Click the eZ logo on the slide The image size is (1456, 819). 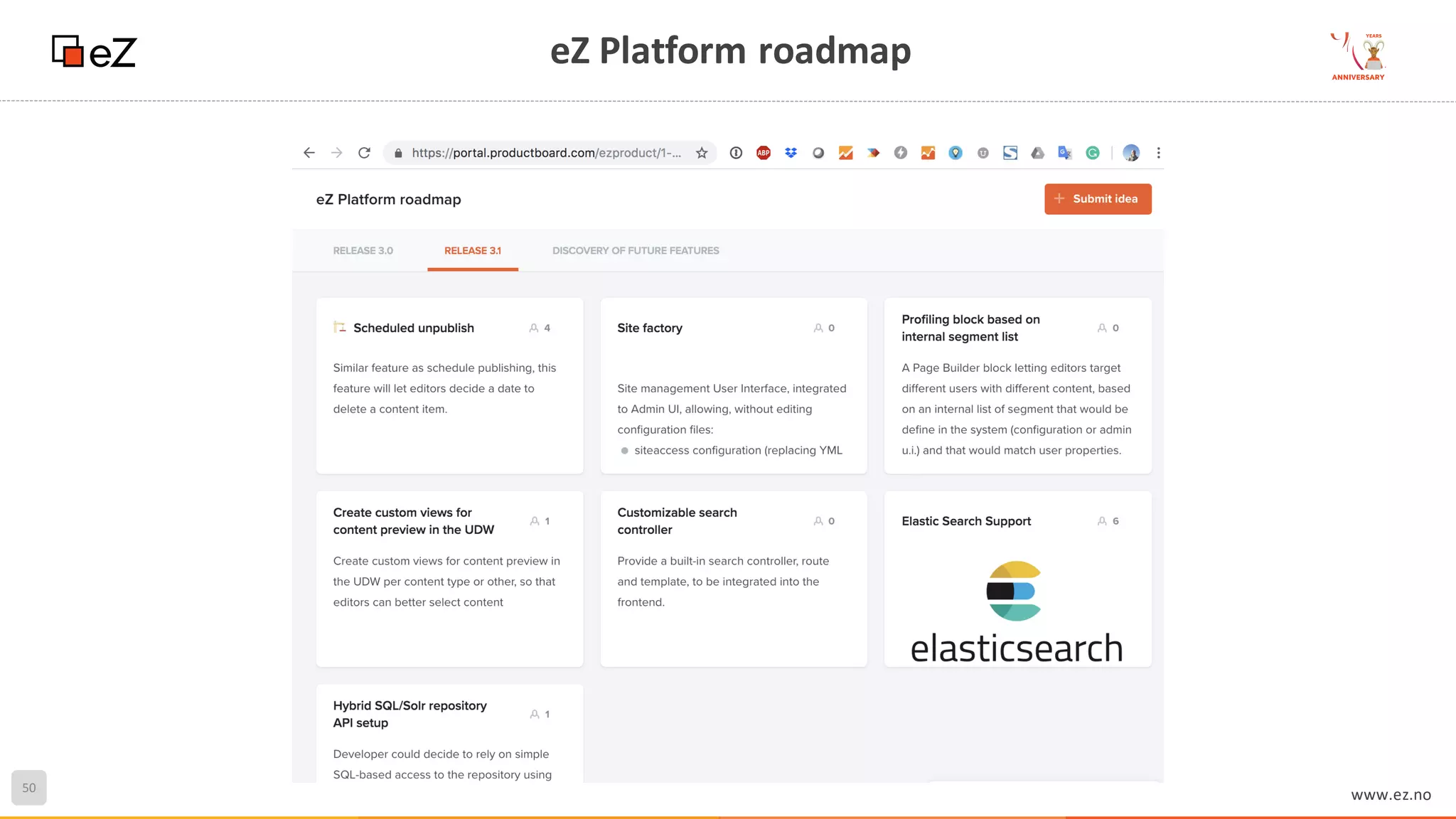point(94,52)
